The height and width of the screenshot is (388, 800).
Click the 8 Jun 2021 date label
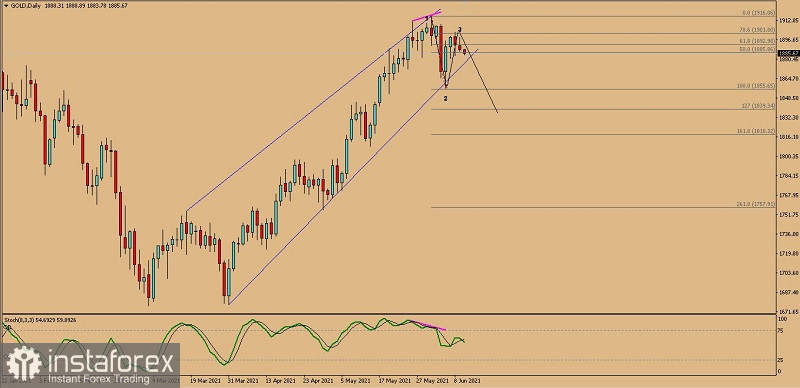coord(466,380)
